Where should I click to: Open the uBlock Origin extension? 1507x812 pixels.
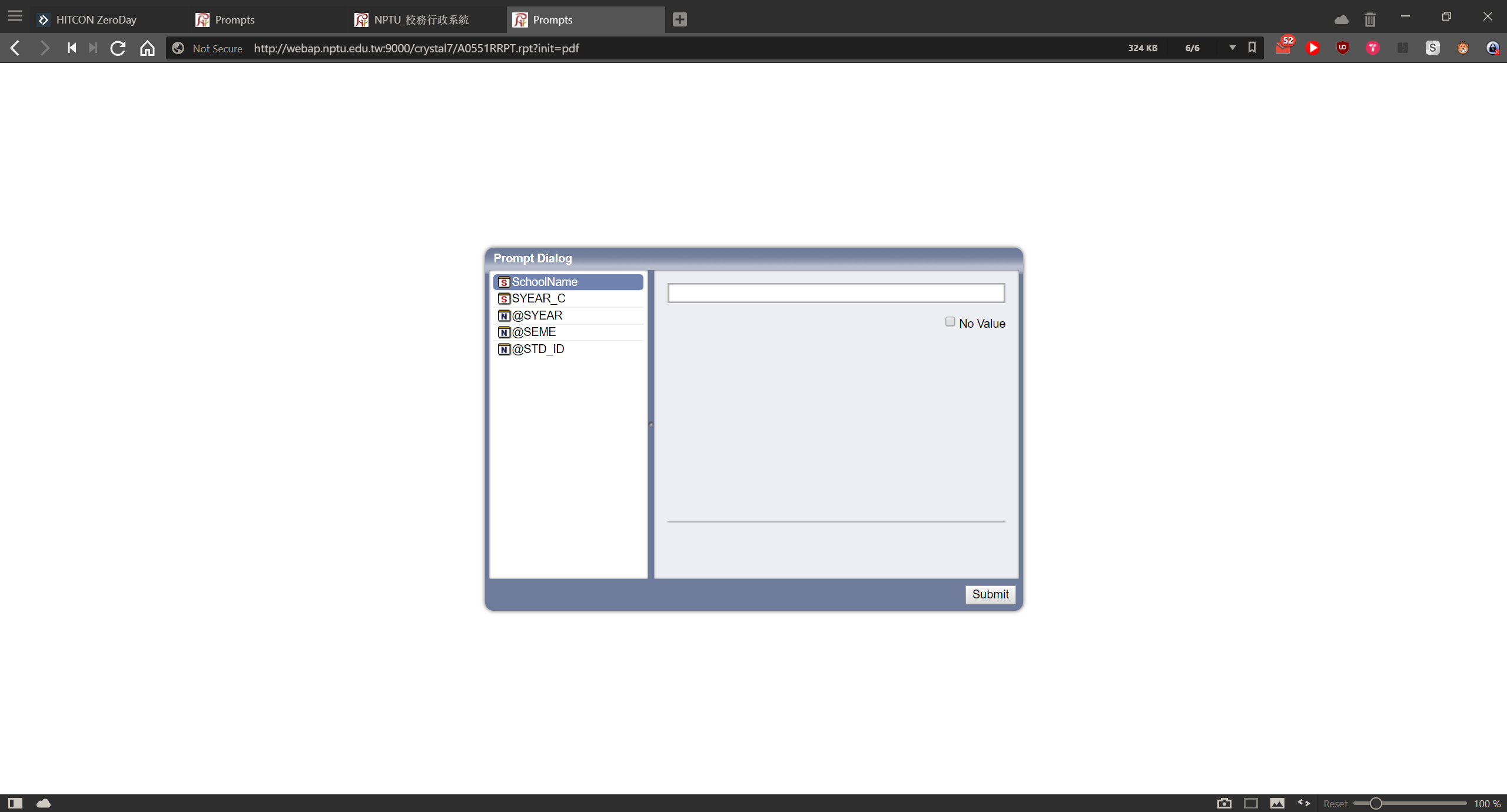coord(1343,48)
